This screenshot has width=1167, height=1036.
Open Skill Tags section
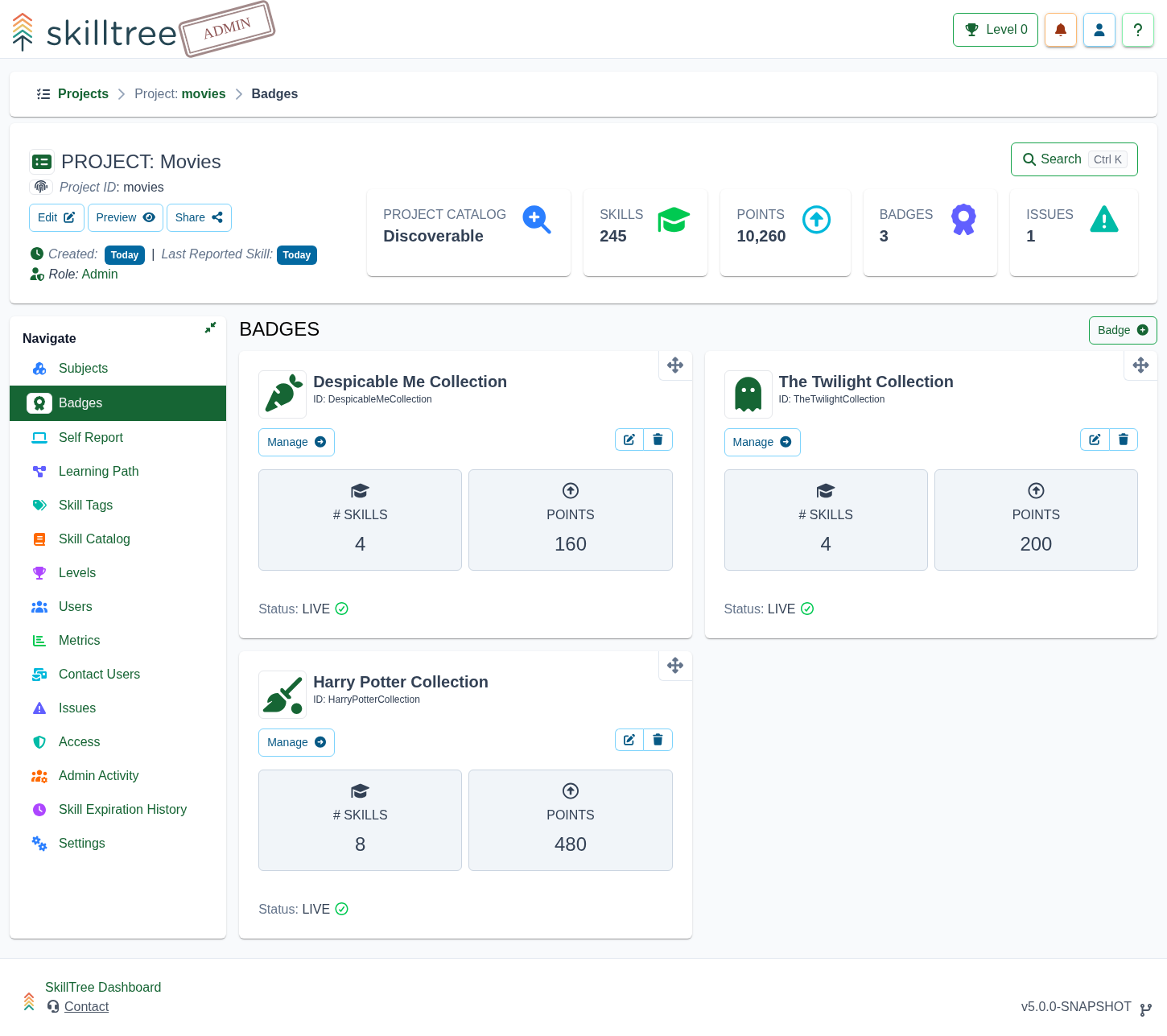[118, 506]
